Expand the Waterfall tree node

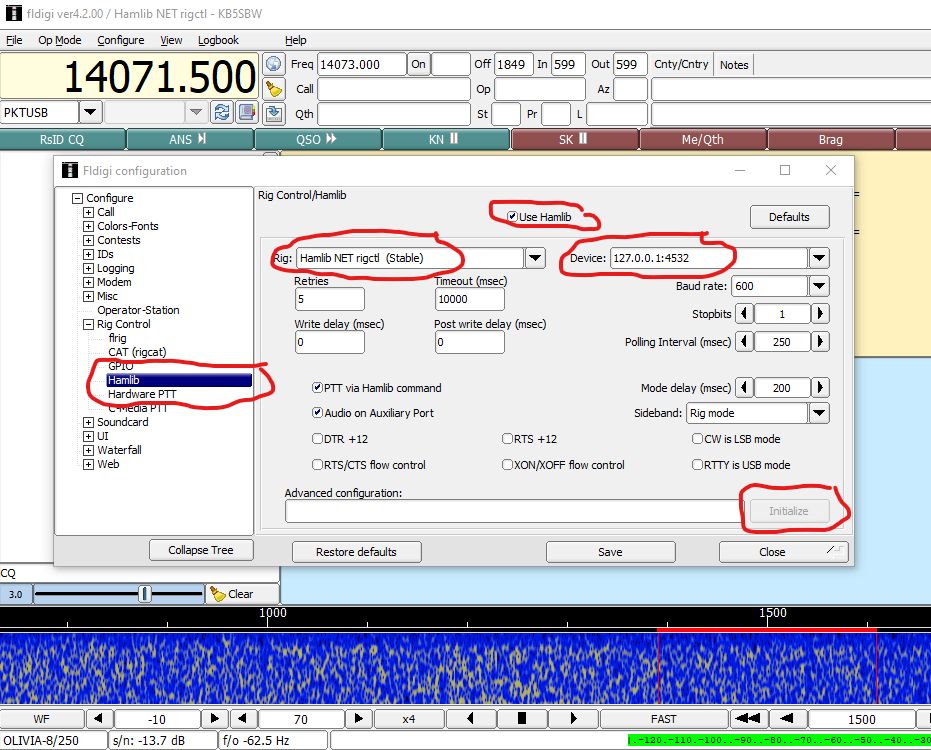(x=88, y=450)
